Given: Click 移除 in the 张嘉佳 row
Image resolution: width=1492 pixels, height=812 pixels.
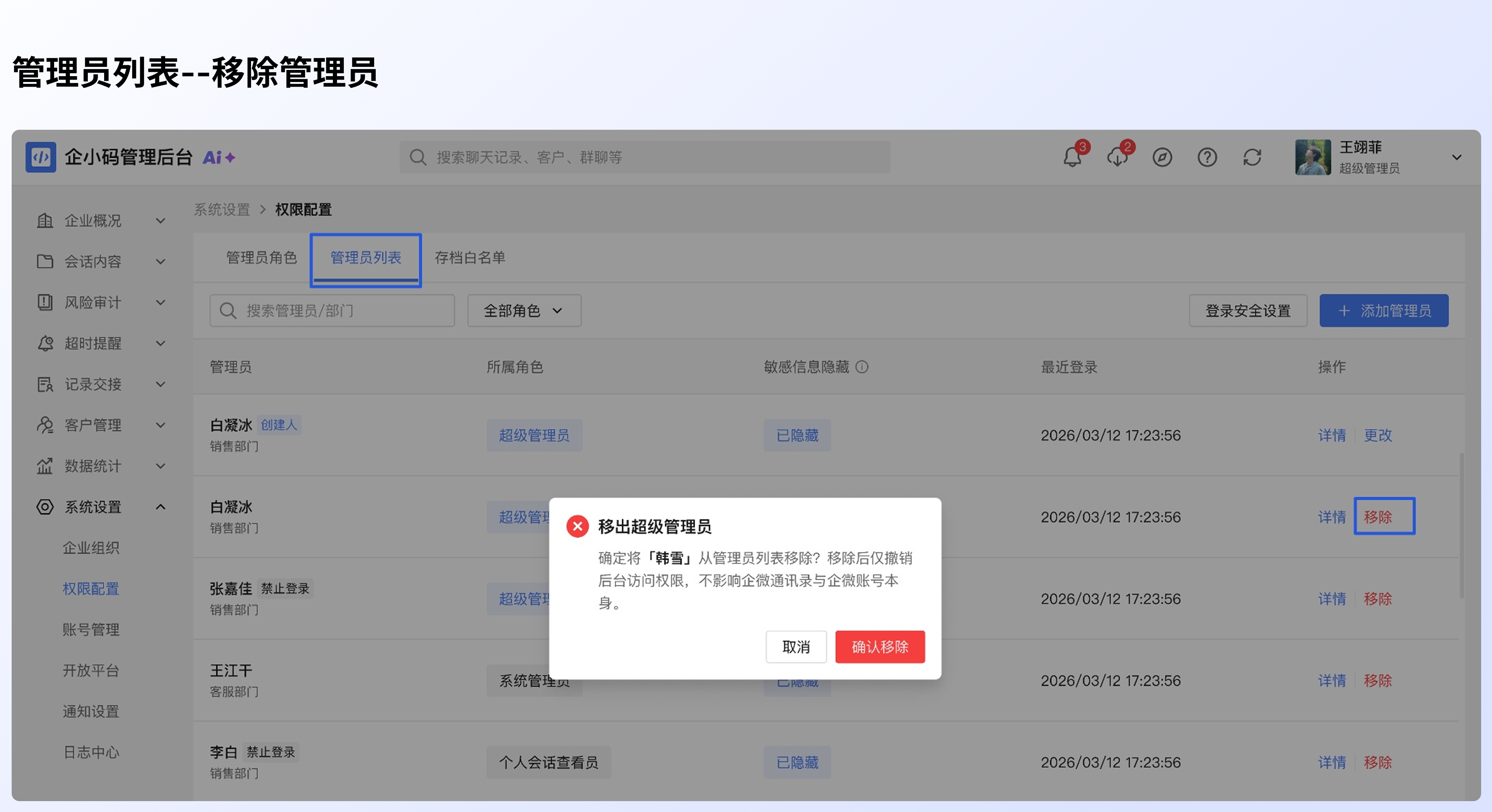Looking at the screenshot, I should (1377, 599).
